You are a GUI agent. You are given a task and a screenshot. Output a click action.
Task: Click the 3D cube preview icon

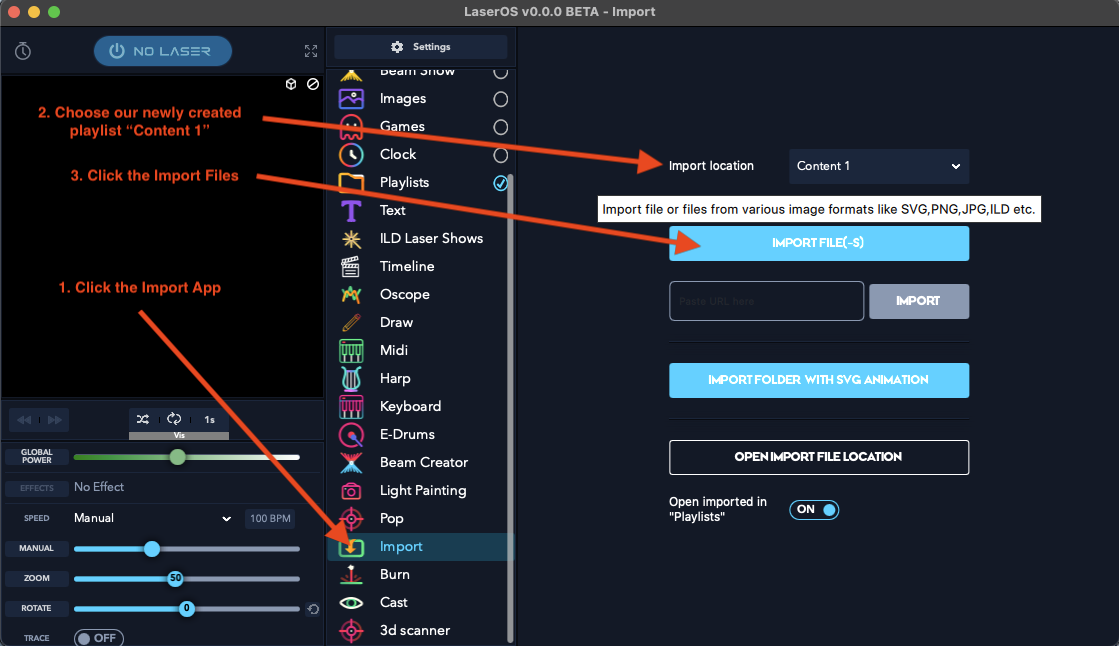point(291,84)
